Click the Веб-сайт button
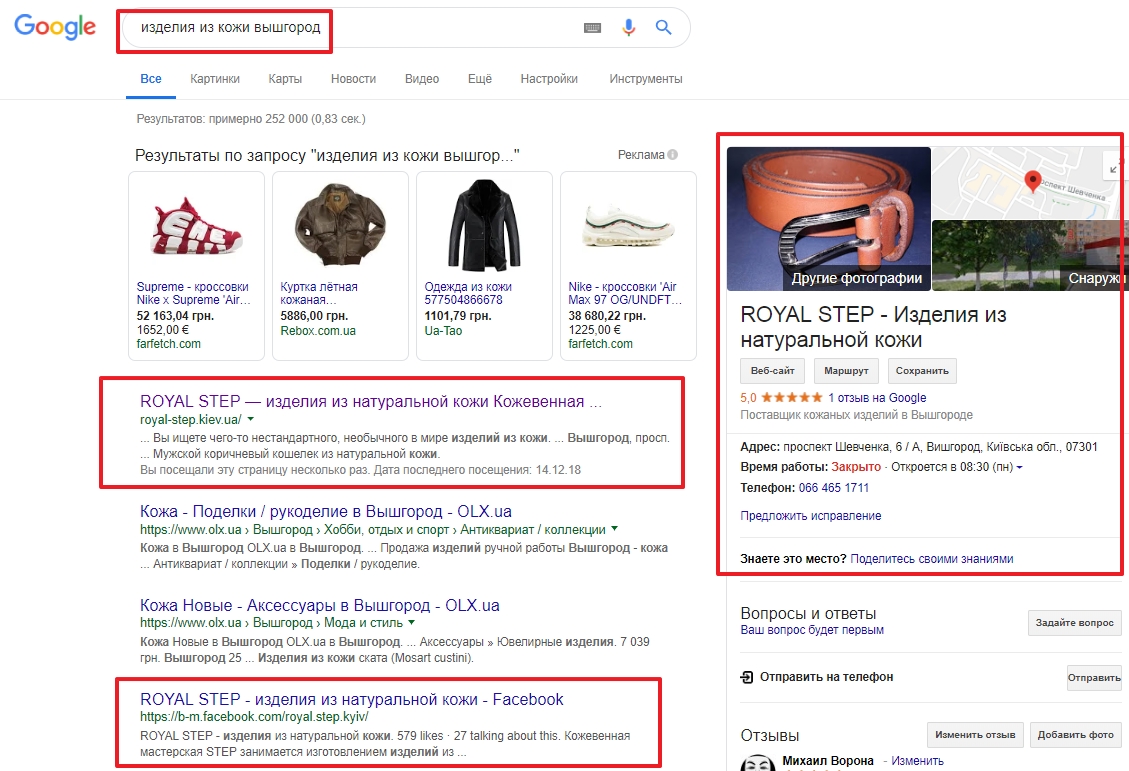This screenshot has height=771, width=1129. point(773,371)
